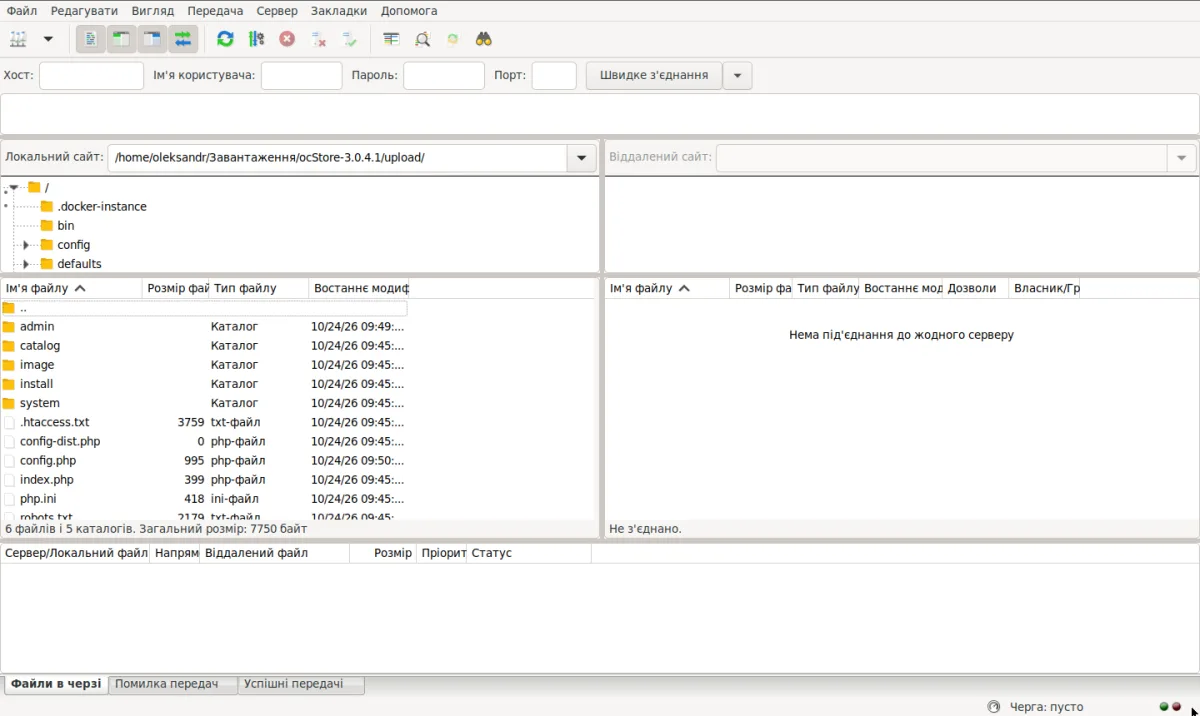Focus the Порт input field
Screen dimensions: 1200x716
click(x=554, y=75)
